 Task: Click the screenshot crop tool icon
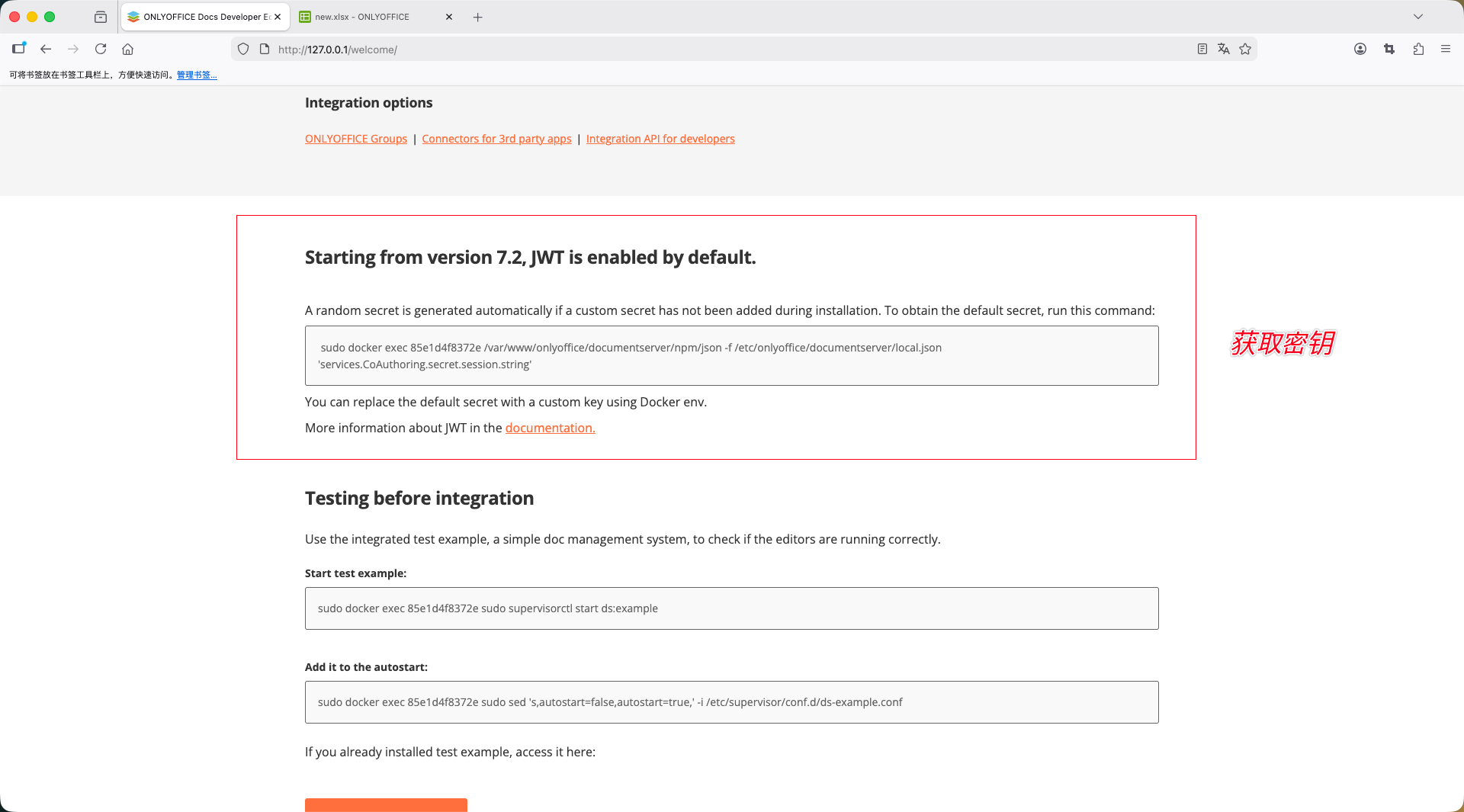(x=1389, y=49)
